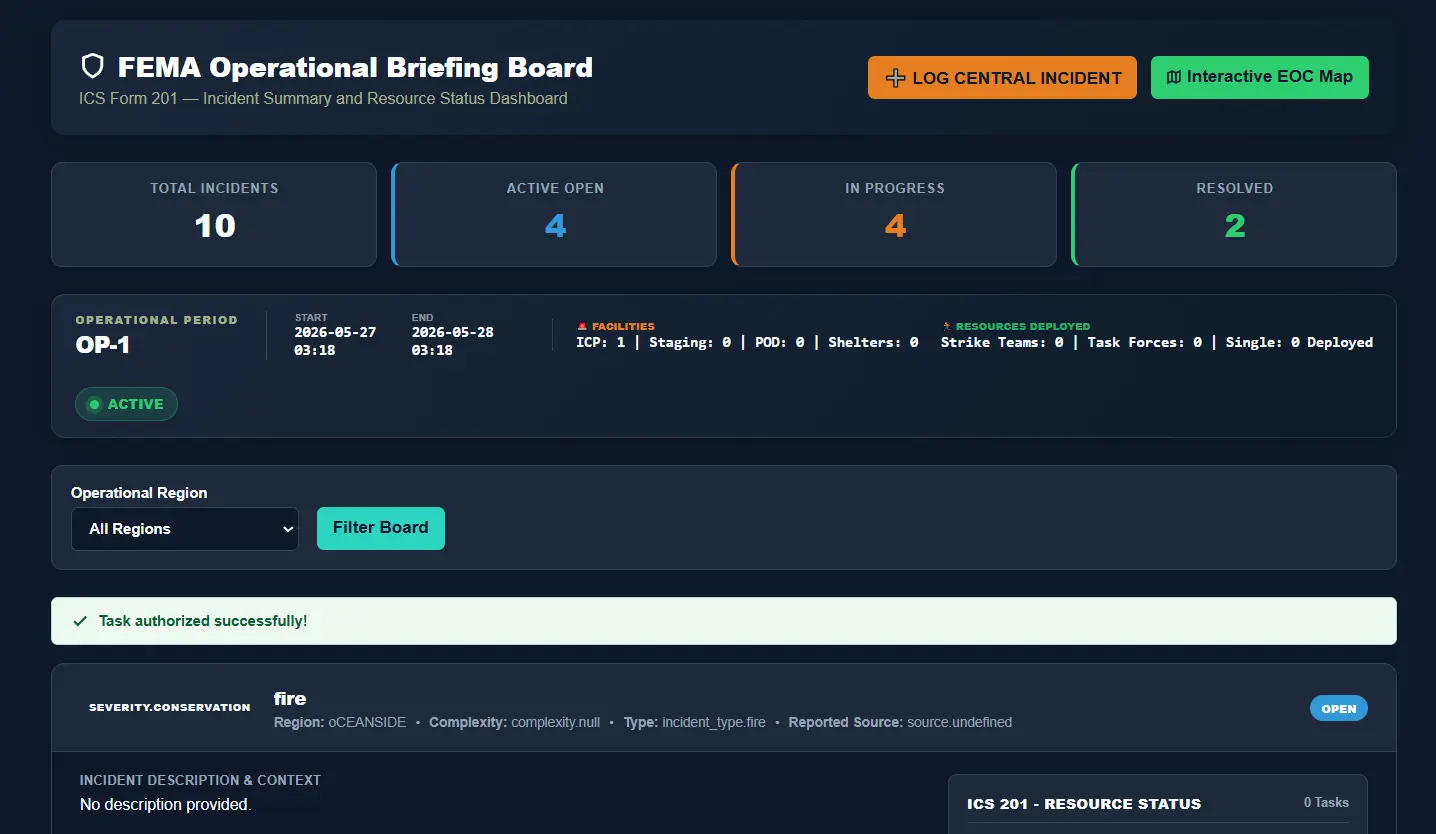Click Complexity: complexity.null text
Image resolution: width=1436 pixels, height=834 pixels.
[514, 722]
